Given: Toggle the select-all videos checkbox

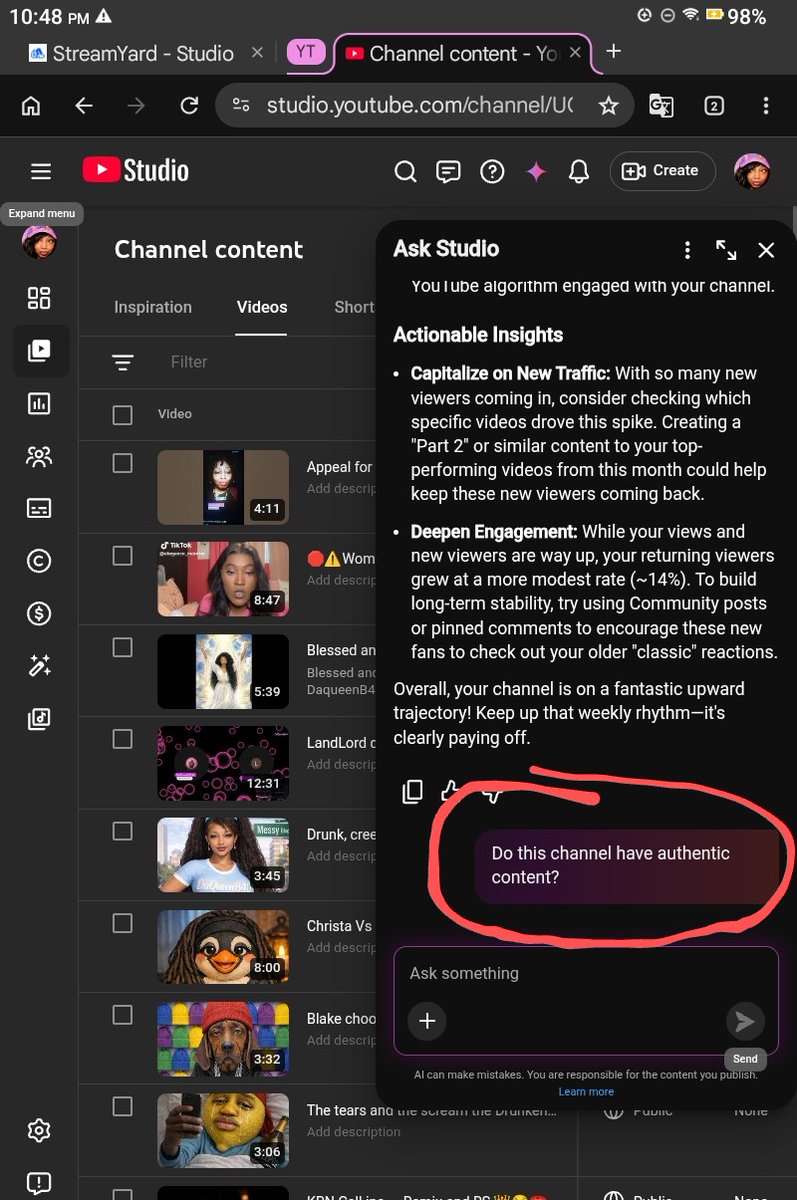Looking at the screenshot, I should [122, 414].
